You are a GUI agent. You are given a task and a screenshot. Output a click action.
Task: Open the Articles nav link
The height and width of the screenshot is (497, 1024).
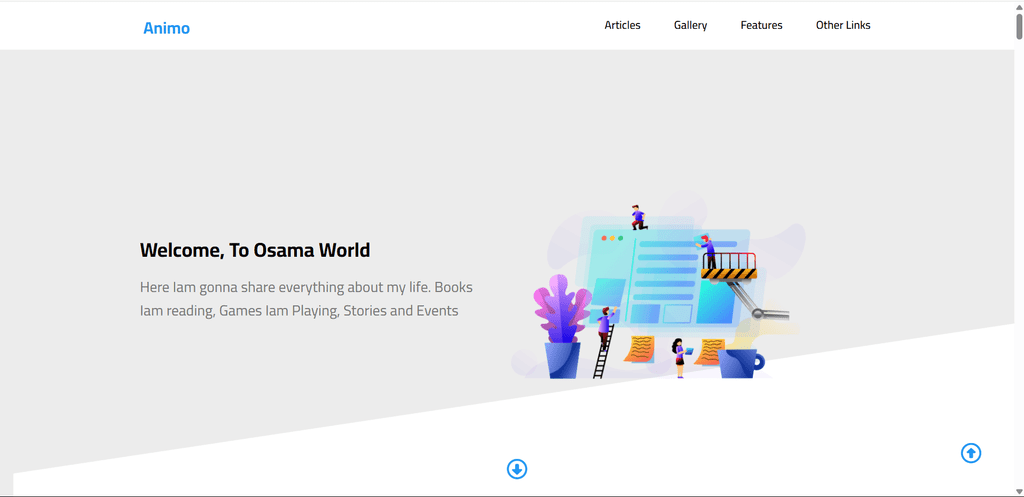click(622, 25)
